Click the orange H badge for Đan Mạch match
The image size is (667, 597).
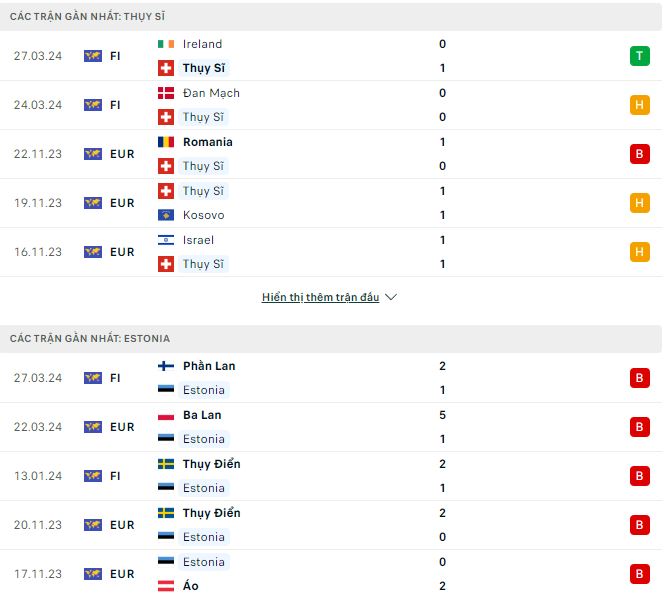[639, 105]
